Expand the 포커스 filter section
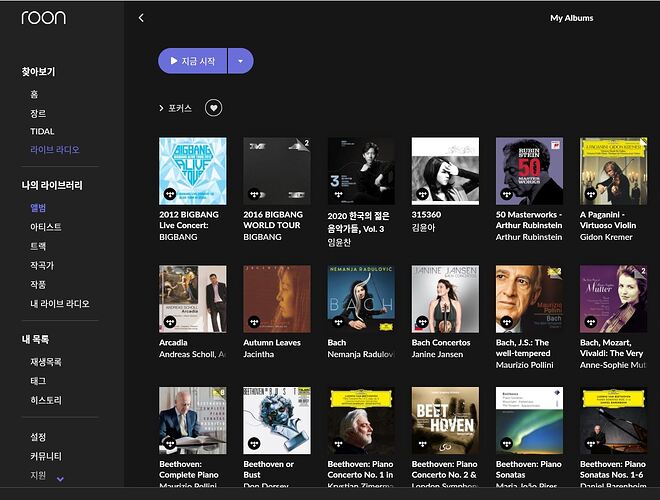The height and width of the screenshot is (500, 660). pyautogui.click(x=175, y=108)
